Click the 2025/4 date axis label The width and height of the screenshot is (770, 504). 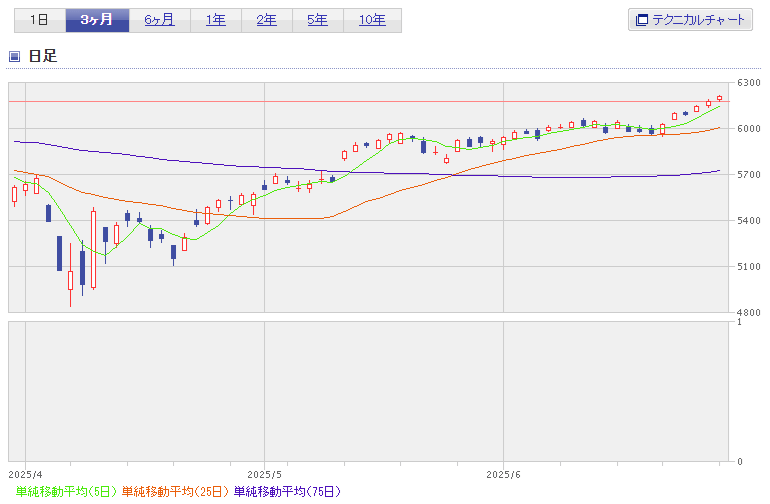tap(26, 475)
